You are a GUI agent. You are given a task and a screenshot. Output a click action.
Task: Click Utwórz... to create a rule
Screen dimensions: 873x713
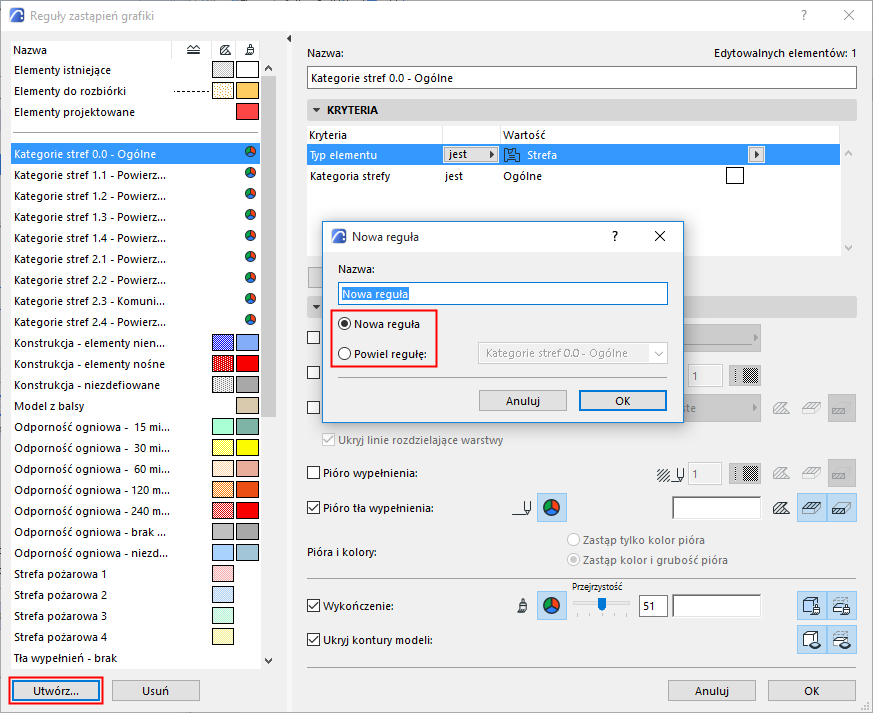tap(56, 691)
